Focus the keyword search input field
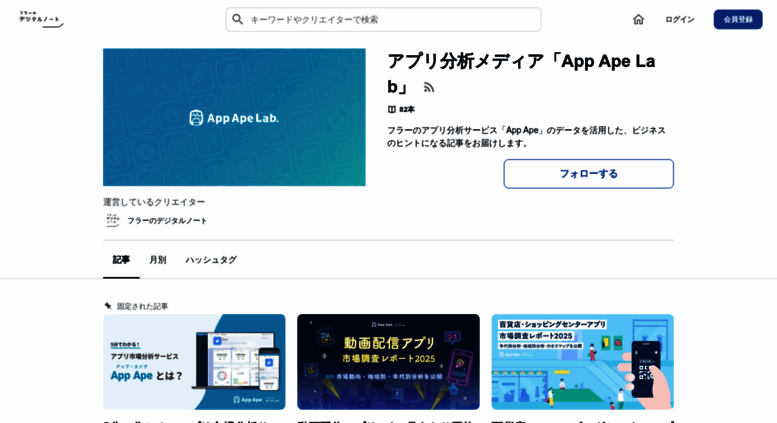This screenshot has height=423, width=777. click(384, 19)
